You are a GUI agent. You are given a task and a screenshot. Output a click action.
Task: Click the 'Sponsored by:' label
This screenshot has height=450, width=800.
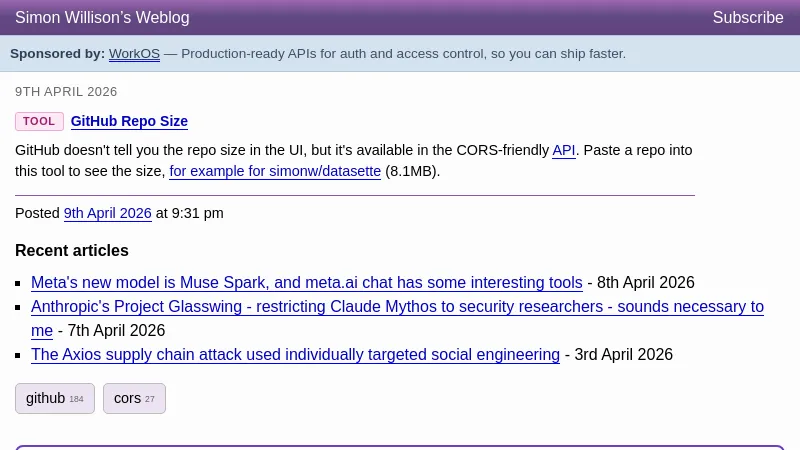coord(57,53)
